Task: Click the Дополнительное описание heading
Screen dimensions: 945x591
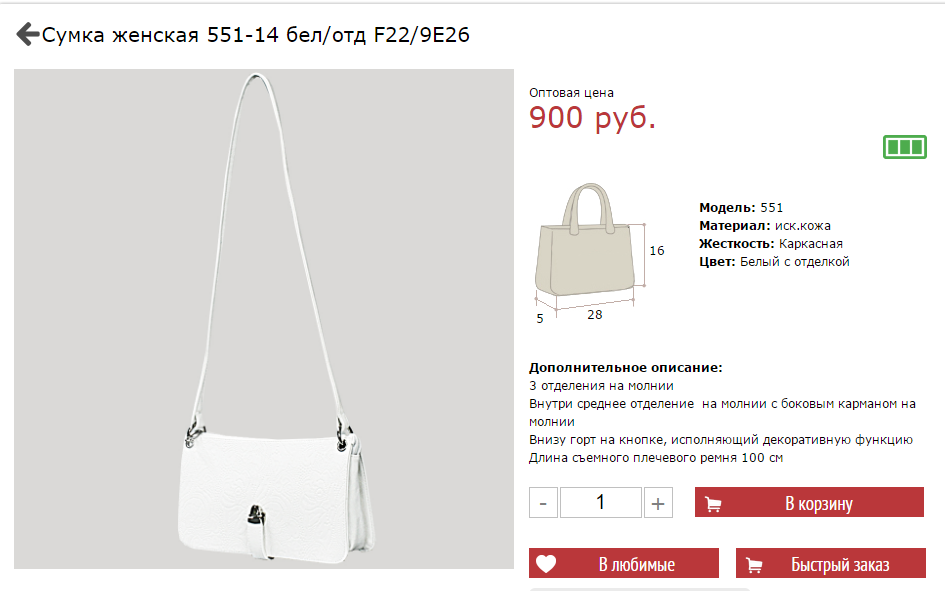Action: pyautogui.click(x=626, y=367)
